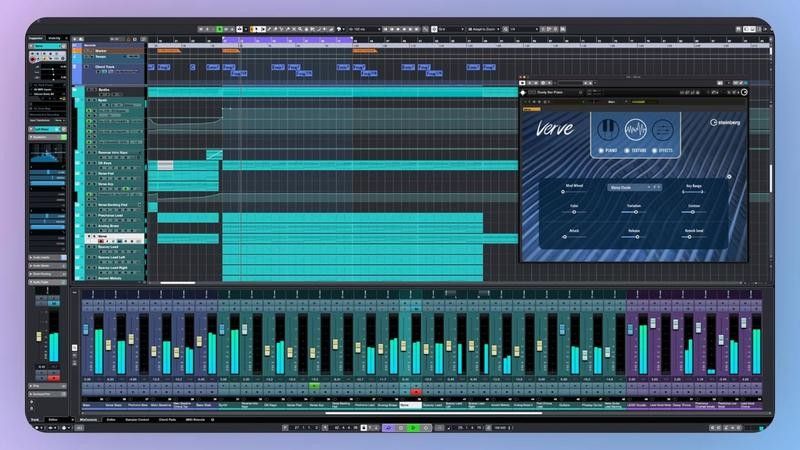This screenshot has width=800, height=450.
Task: Click the Steinberg logo in Verve
Action: click(x=725, y=122)
